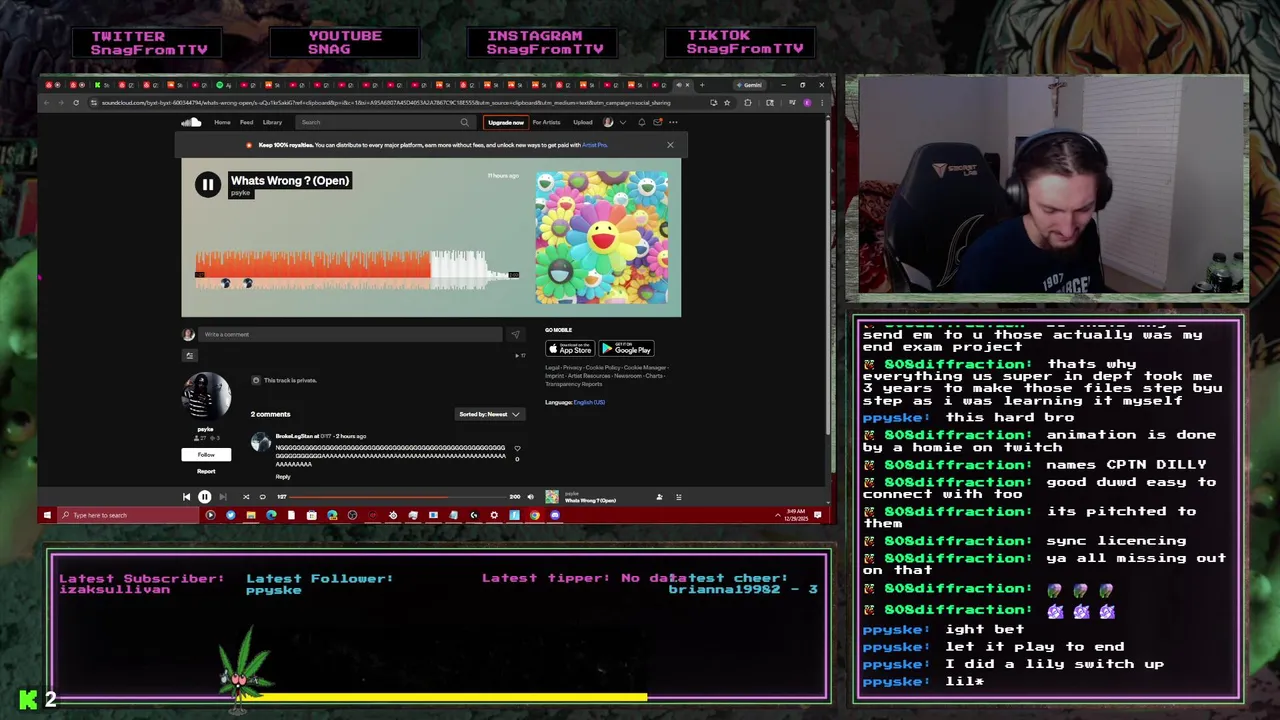
Task: Open the next-up queue list icon
Action: tap(678, 497)
